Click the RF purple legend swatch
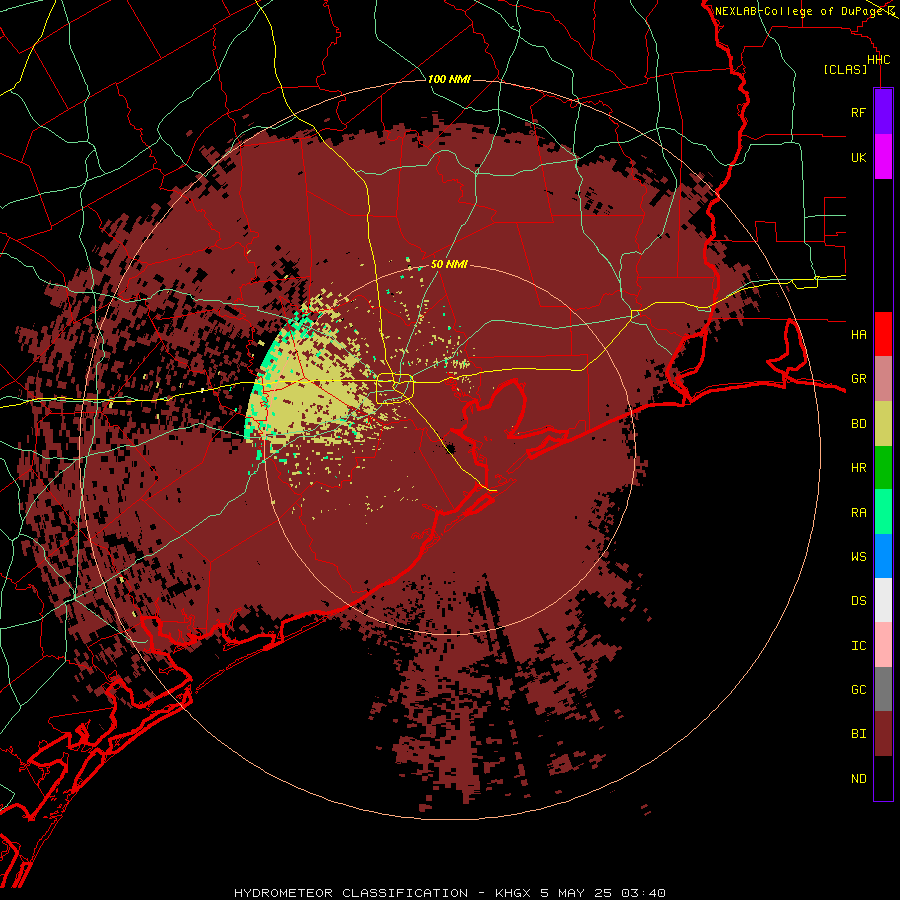Viewport: 900px width, 900px height. pyautogui.click(x=883, y=112)
